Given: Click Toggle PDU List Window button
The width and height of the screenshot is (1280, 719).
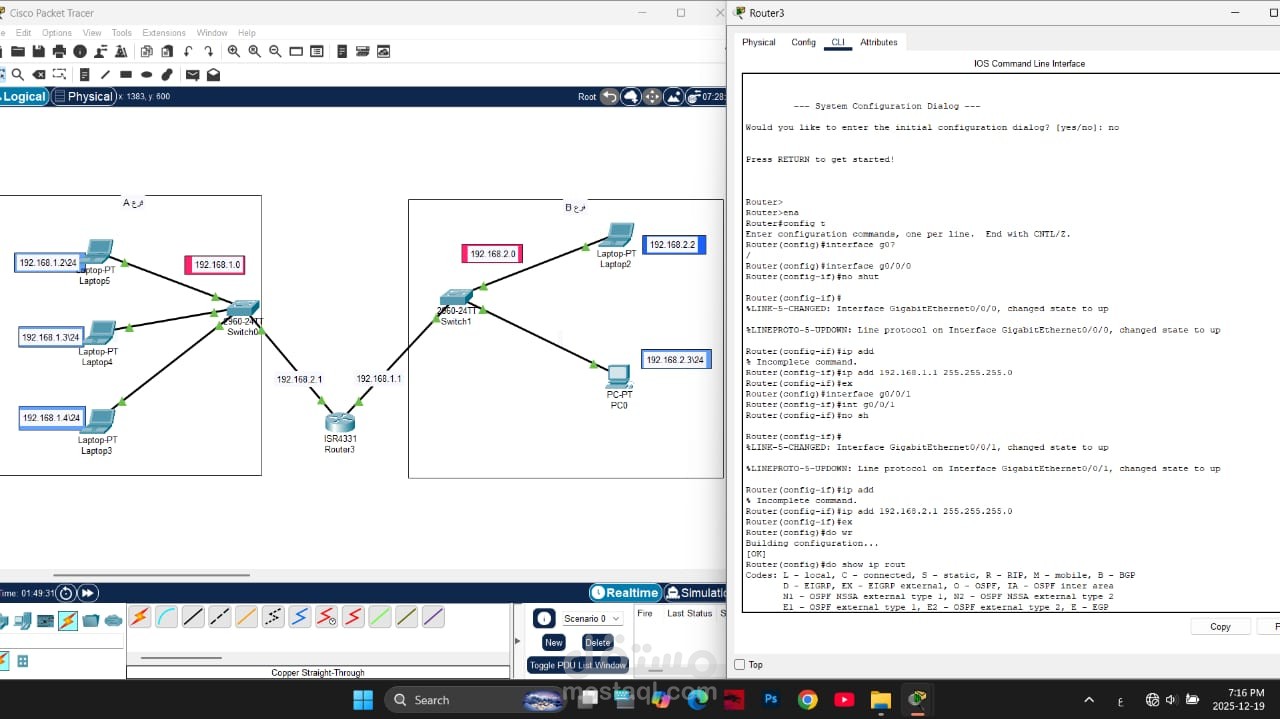Looking at the screenshot, I should [x=578, y=665].
